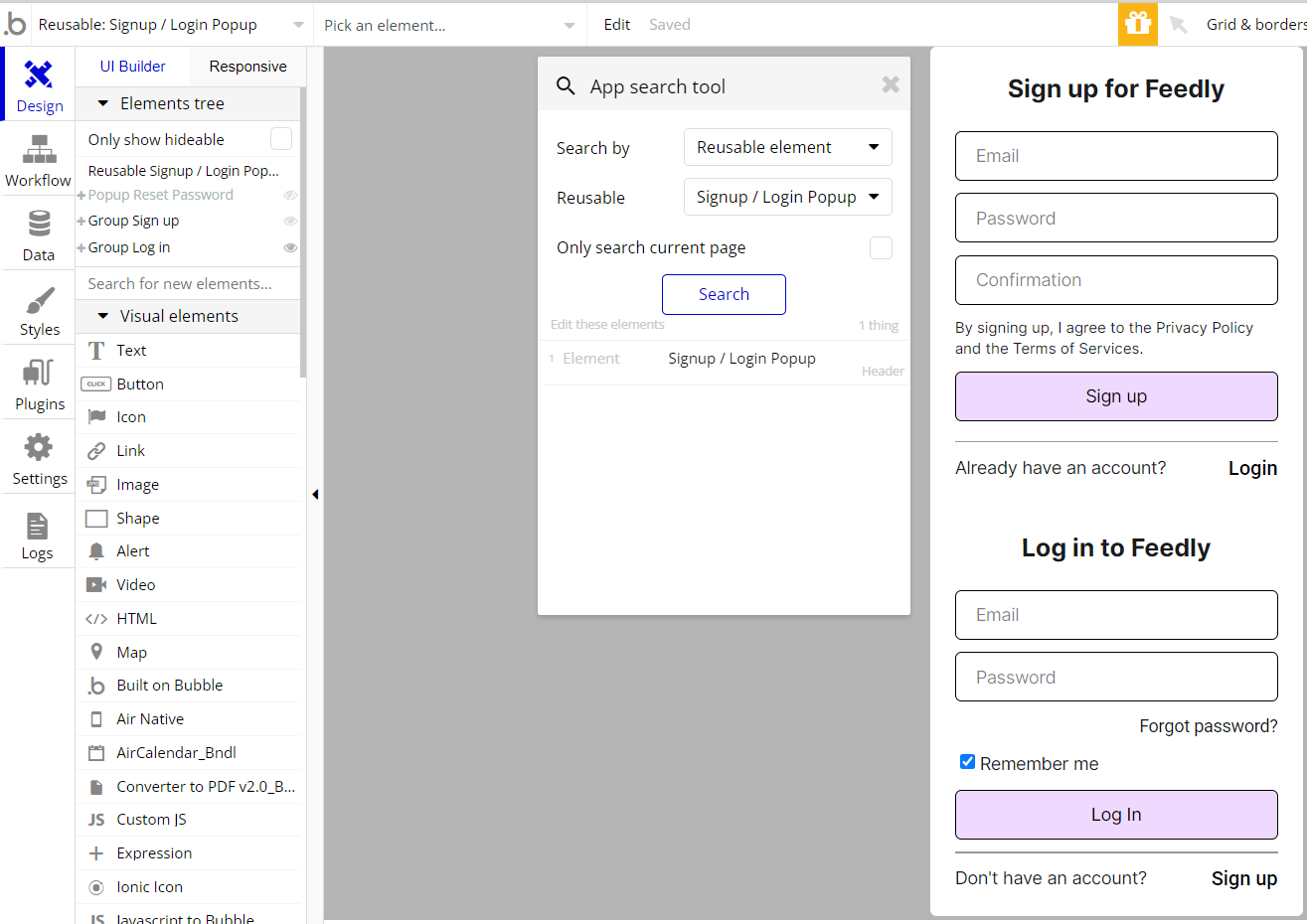
Task: Add an Expression element
Action: [x=188, y=853]
